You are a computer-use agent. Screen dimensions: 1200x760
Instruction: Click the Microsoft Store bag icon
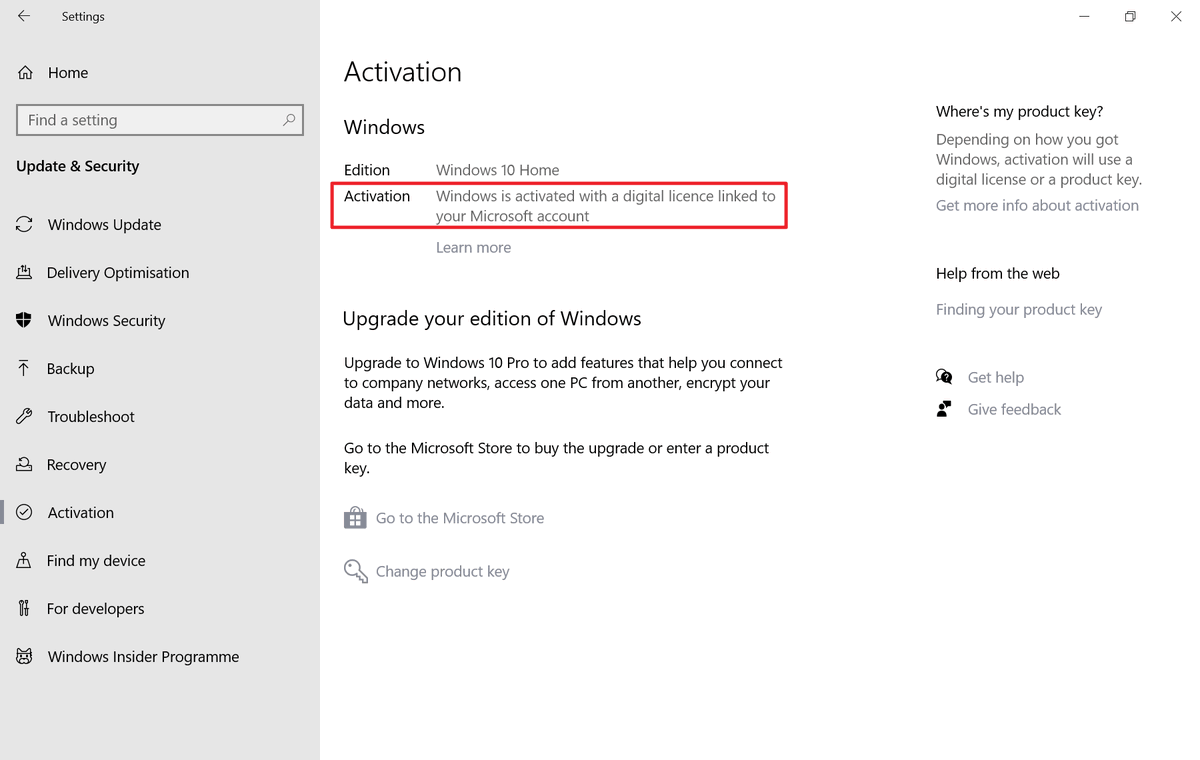click(355, 517)
